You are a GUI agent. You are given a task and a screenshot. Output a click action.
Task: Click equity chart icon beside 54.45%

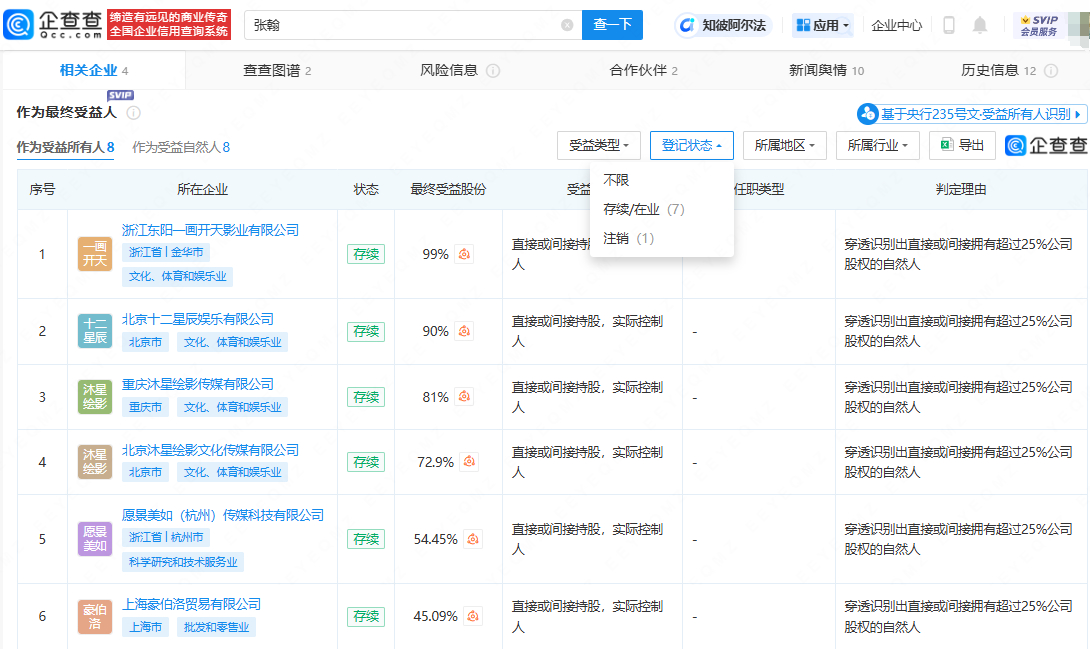(473, 539)
